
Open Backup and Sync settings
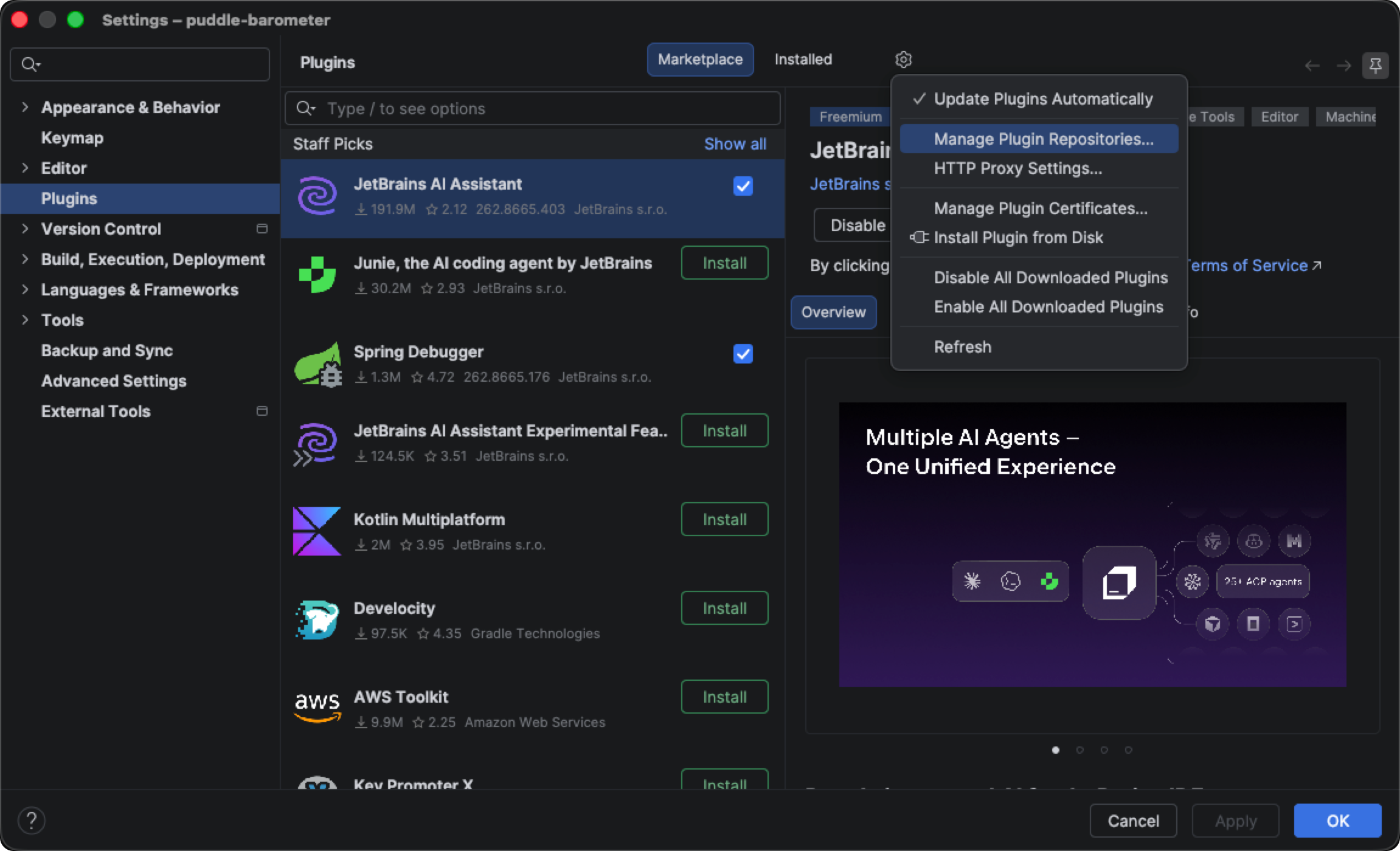point(140,351)
